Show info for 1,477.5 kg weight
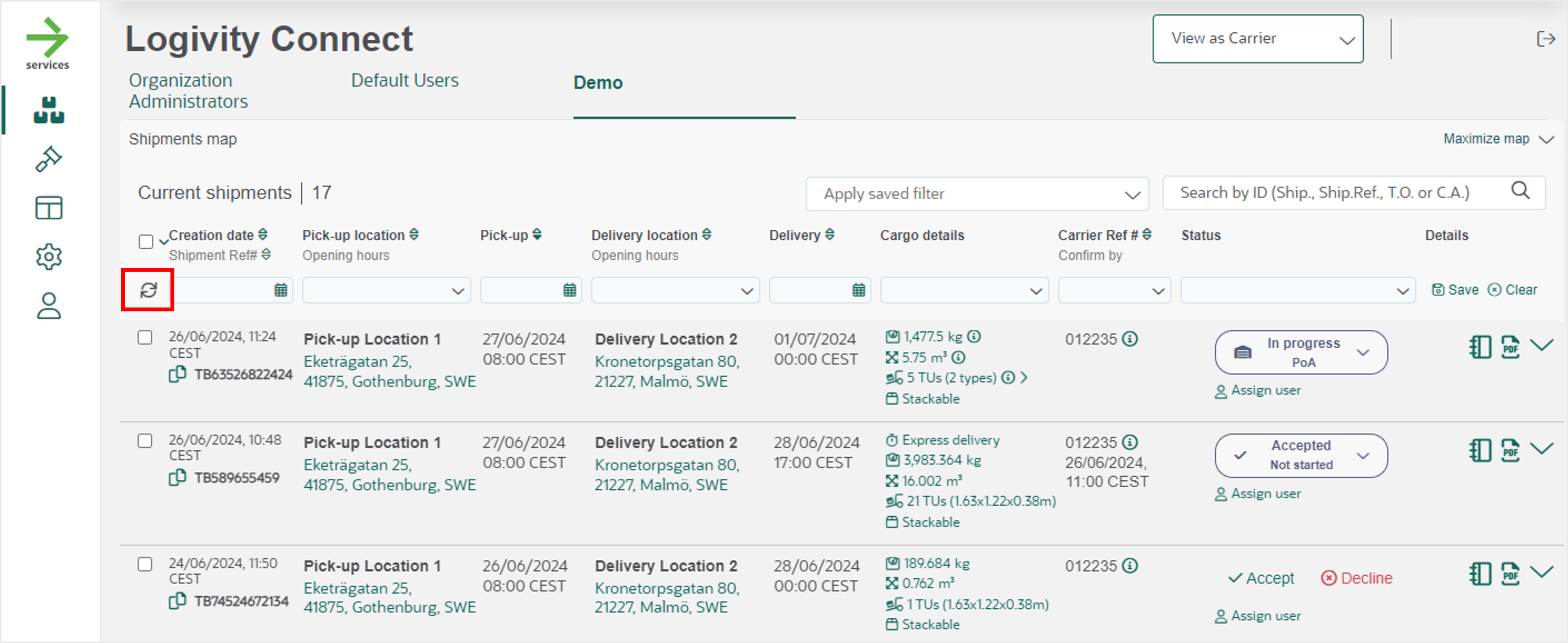This screenshot has width=1568, height=643. tap(974, 336)
